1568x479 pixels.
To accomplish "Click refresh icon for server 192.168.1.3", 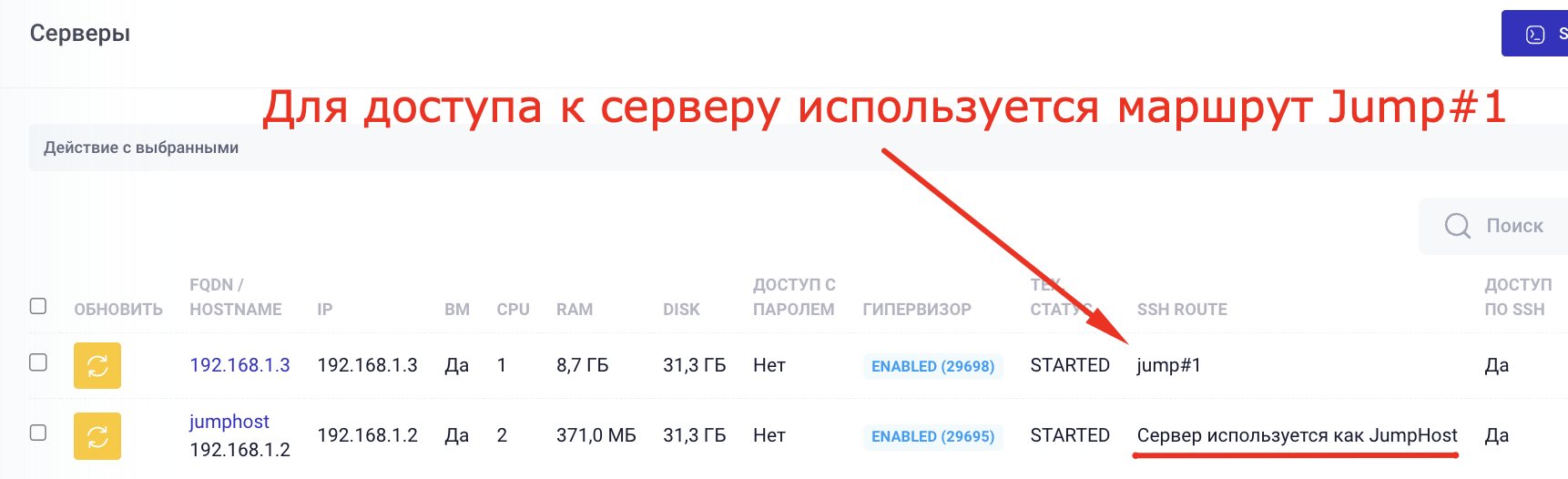I will tap(97, 365).
